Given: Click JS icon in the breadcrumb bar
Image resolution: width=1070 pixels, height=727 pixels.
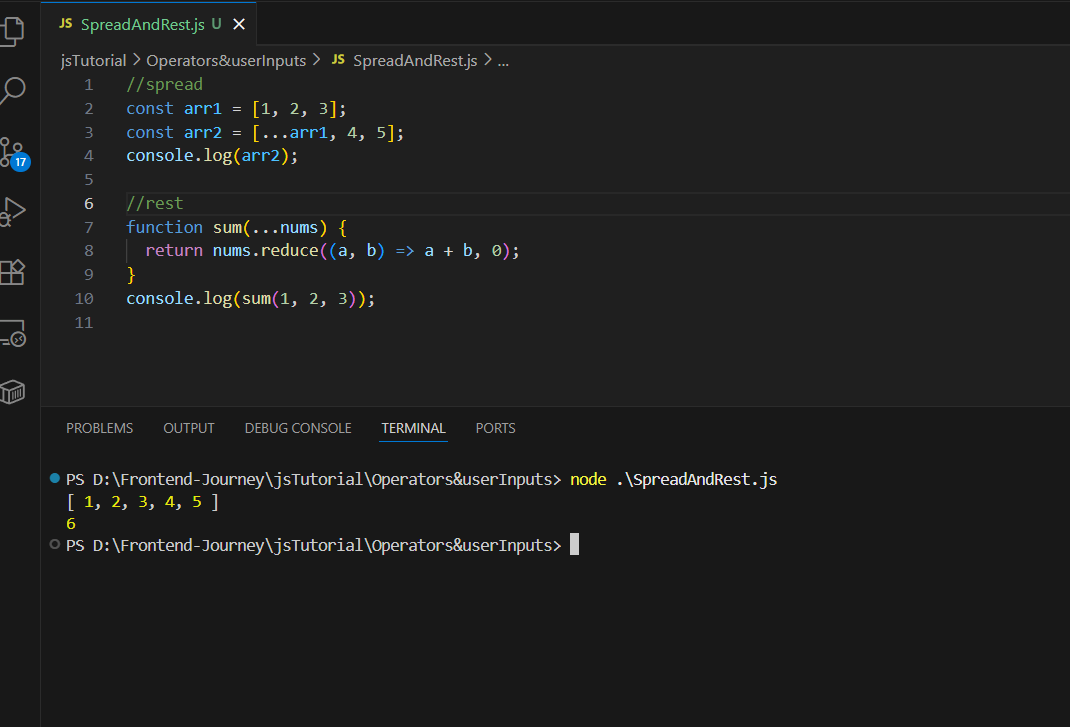Looking at the screenshot, I should pos(338,60).
